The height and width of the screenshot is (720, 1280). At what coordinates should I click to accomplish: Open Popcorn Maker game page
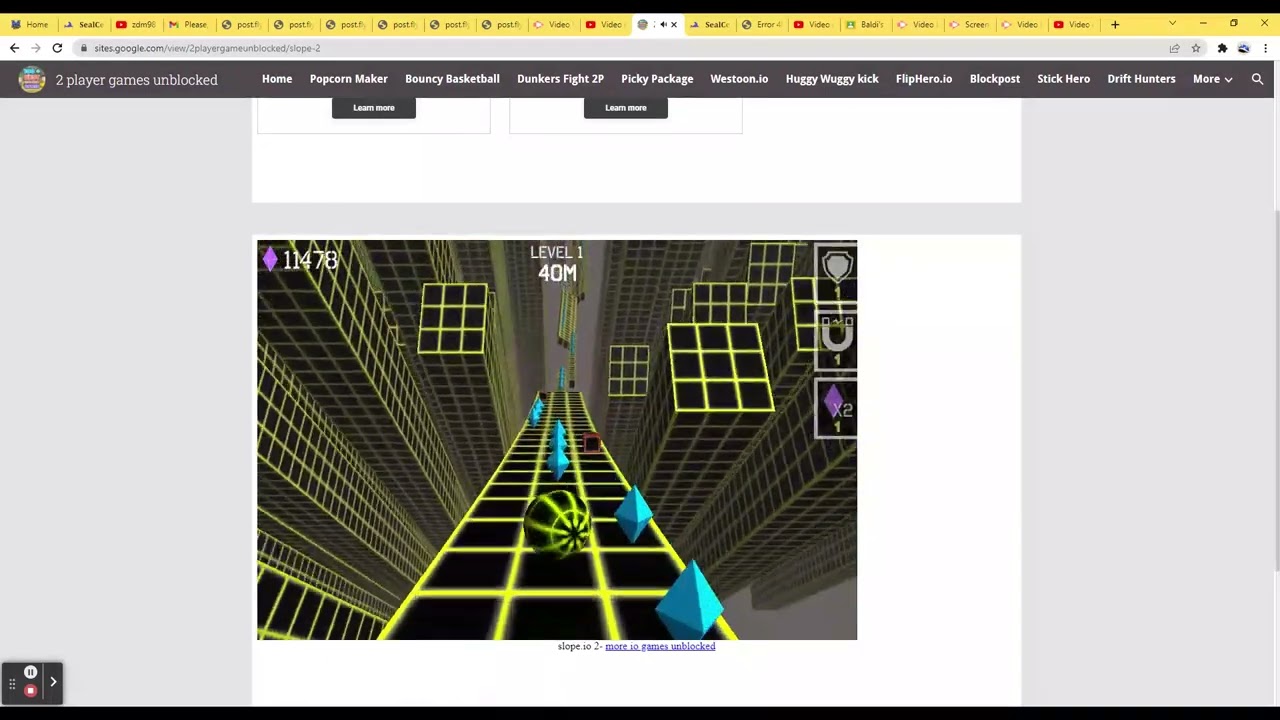click(348, 79)
